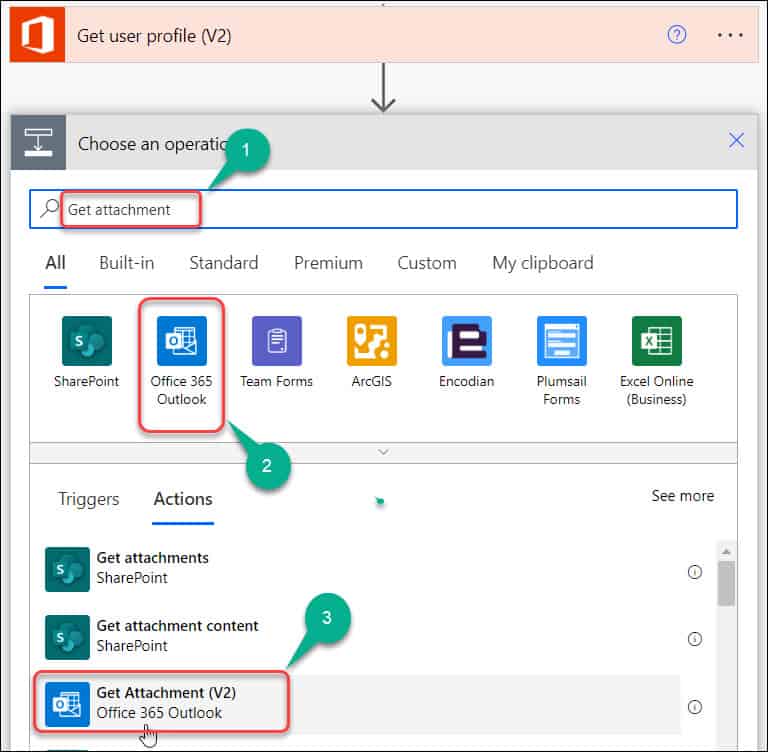
Task: Click the scrollbar up arrow in actions list
Action: 726,552
